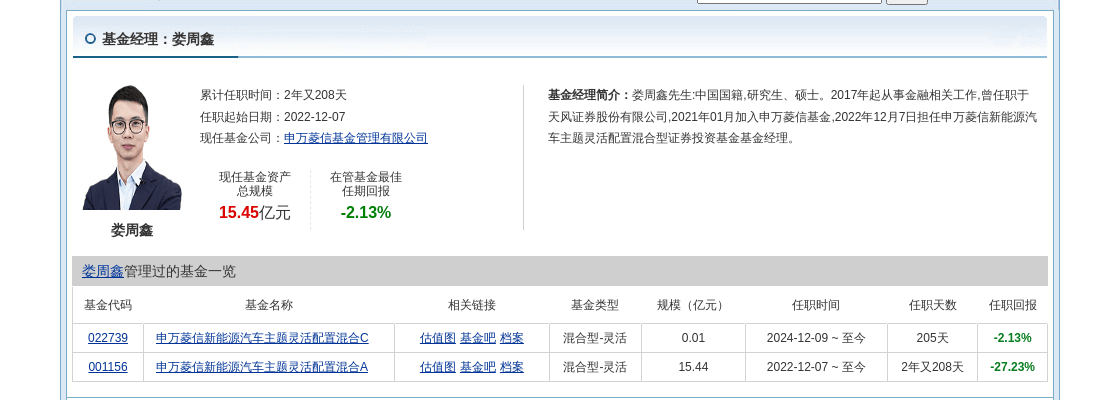1120x400 pixels.
Task: Click the circle bullet icon beside 基金经理
Action: [90, 39]
